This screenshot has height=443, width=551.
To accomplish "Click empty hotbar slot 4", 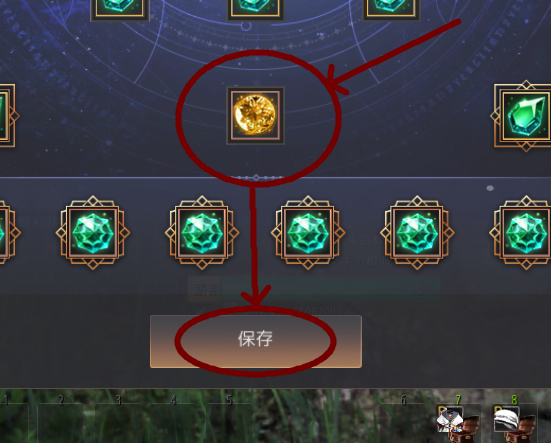I will click(x=172, y=423).
